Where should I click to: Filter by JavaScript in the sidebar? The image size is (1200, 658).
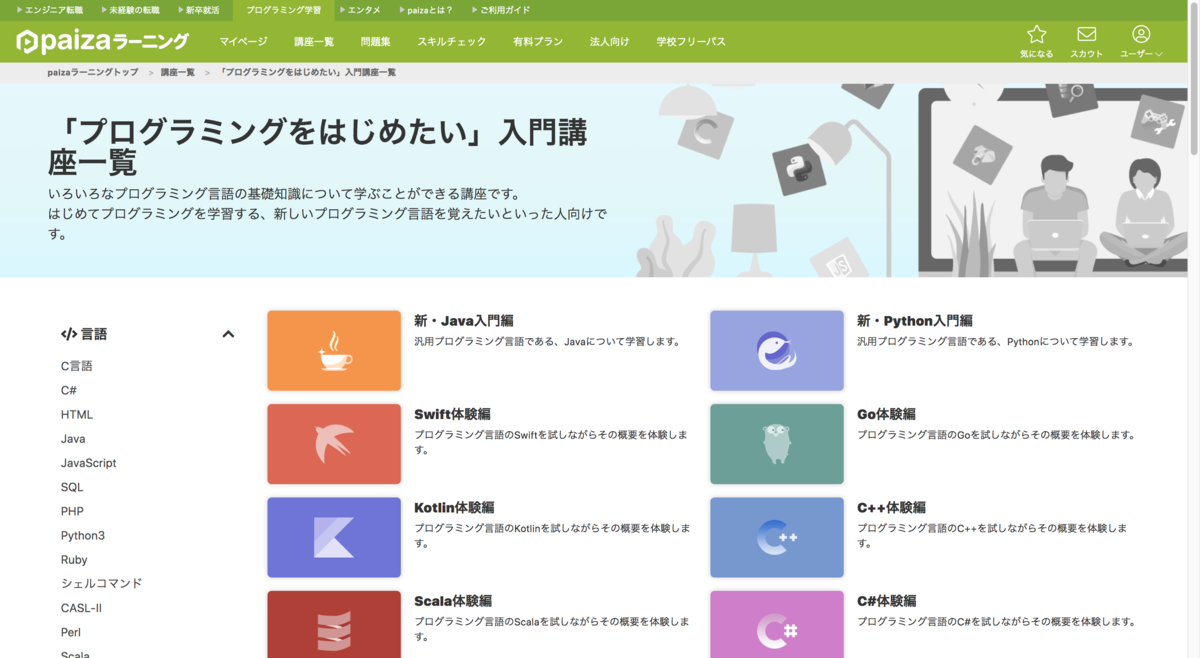click(x=88, y=463)
